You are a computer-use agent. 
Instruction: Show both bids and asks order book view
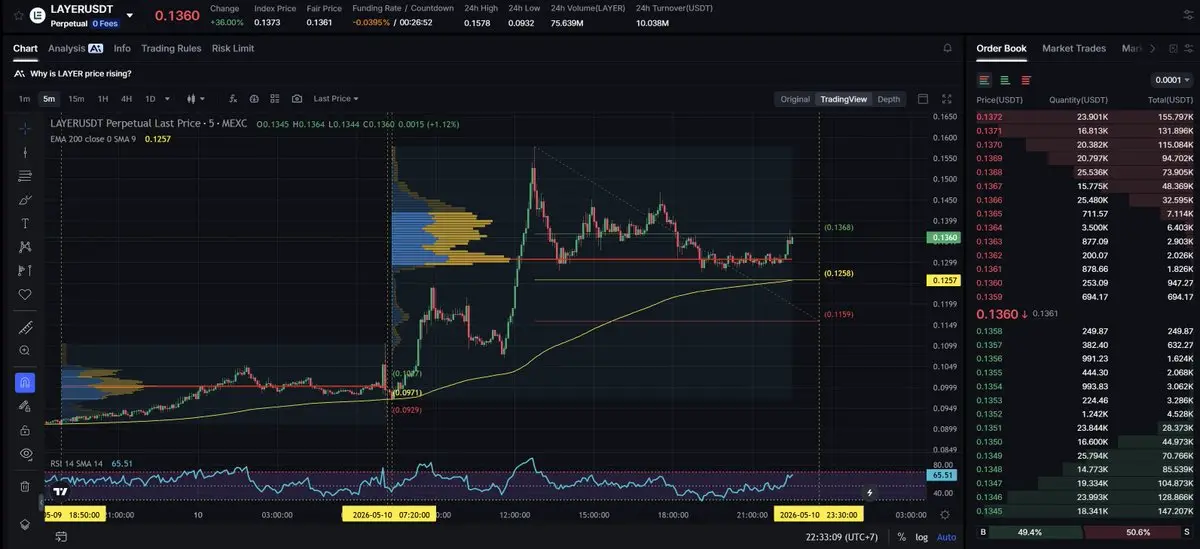pyautogui.click(x=985, y=80)
